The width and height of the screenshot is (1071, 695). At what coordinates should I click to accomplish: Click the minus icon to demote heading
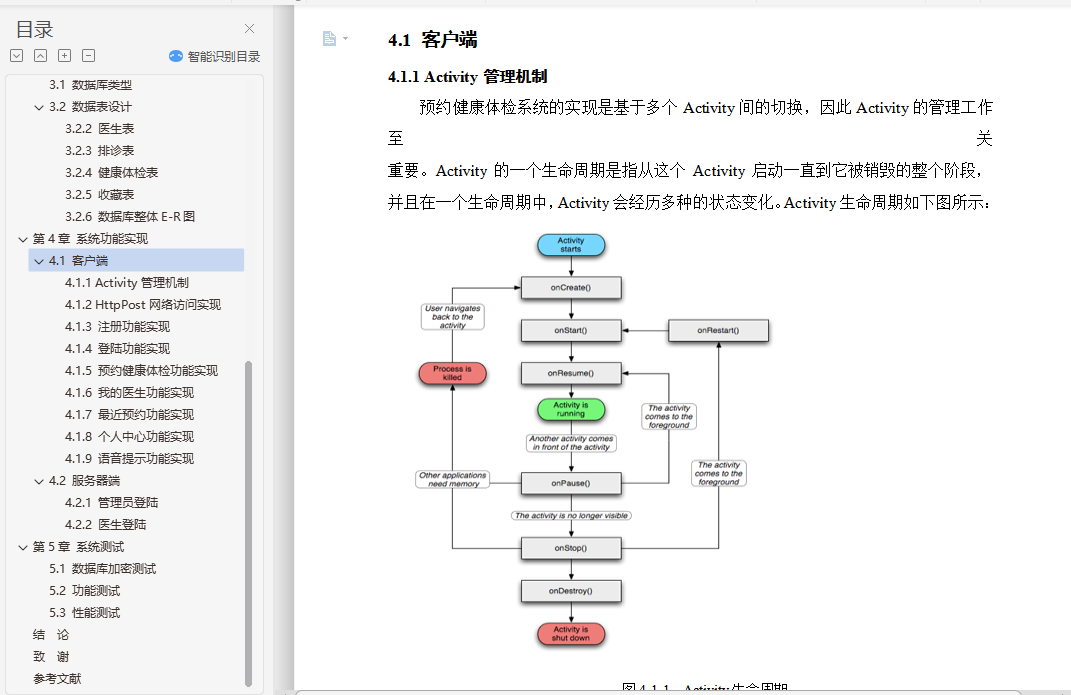point(89,56)
